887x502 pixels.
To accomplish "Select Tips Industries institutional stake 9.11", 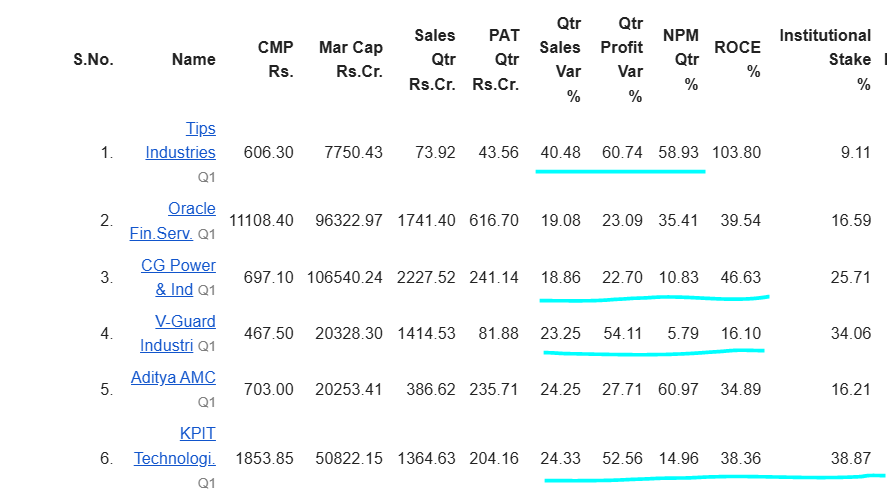I will [x=855, y=153].
